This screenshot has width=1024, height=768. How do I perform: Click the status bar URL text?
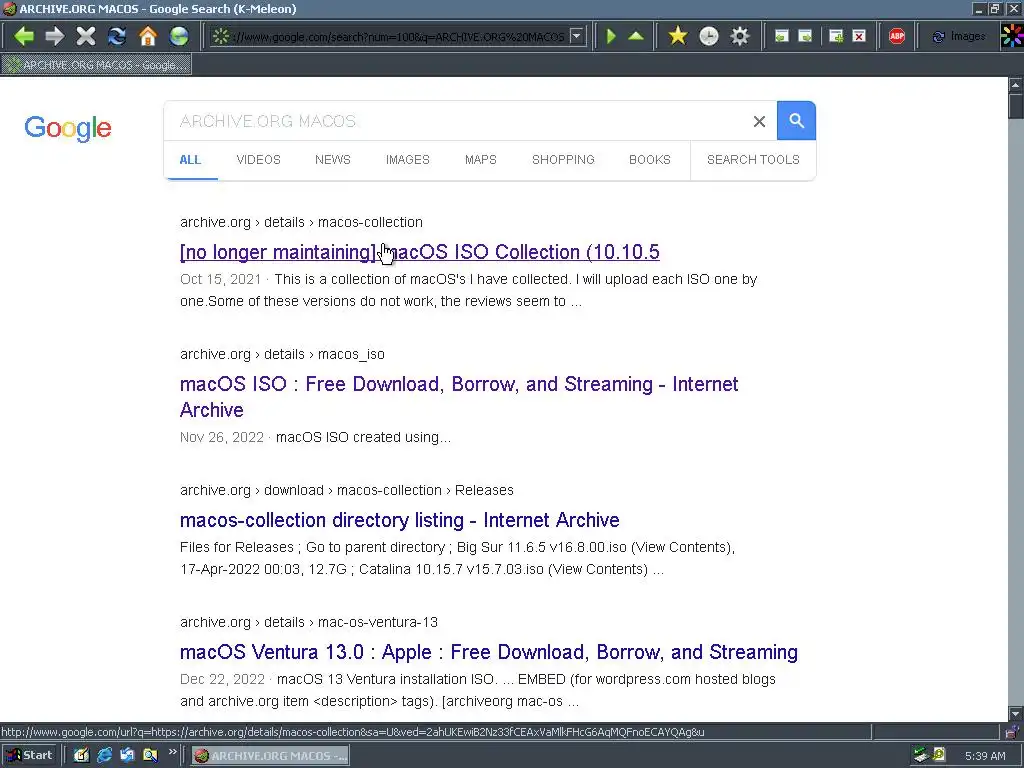click(x=353, y=732)
